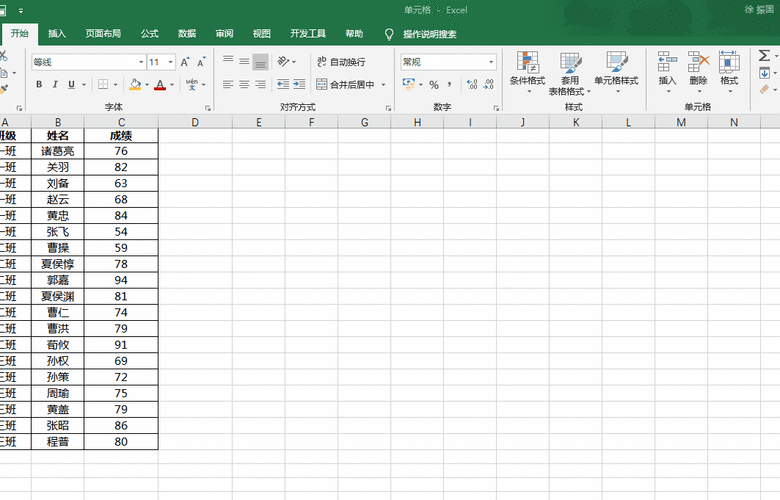Click the center align icon
Viewport: 780px width, 500px height.
click(244, 85)
